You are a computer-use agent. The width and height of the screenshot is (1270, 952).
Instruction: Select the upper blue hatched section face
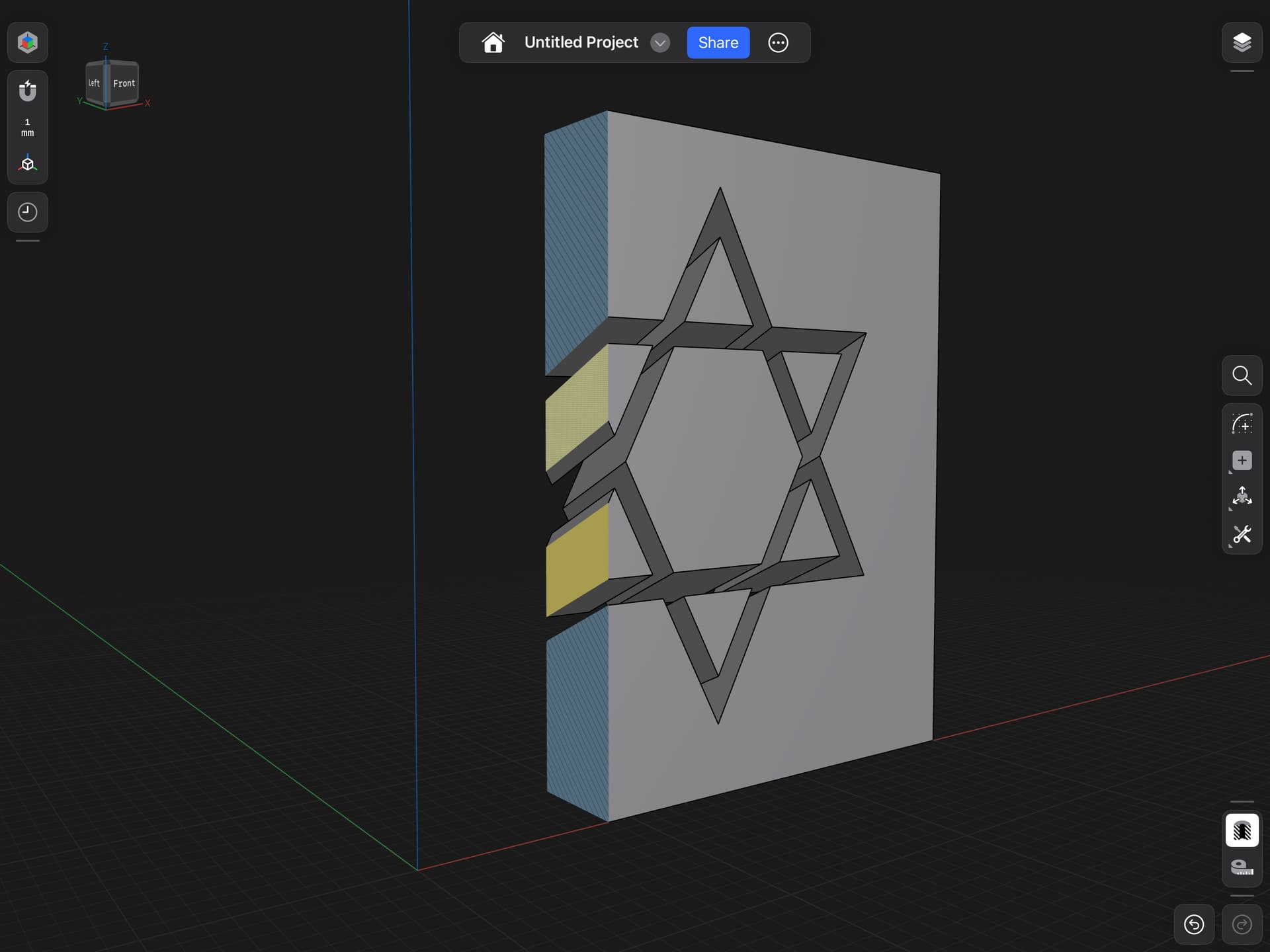click(x=576, y=243)
